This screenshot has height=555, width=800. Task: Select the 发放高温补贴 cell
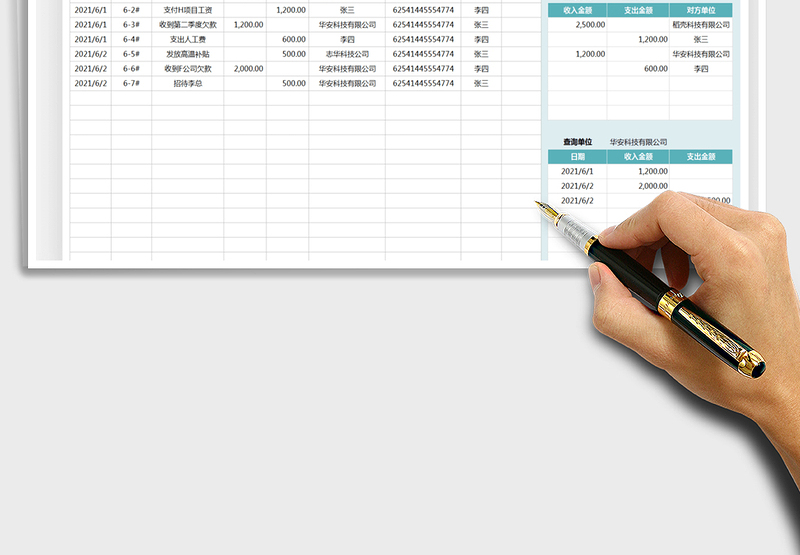(x=188, y=54)
